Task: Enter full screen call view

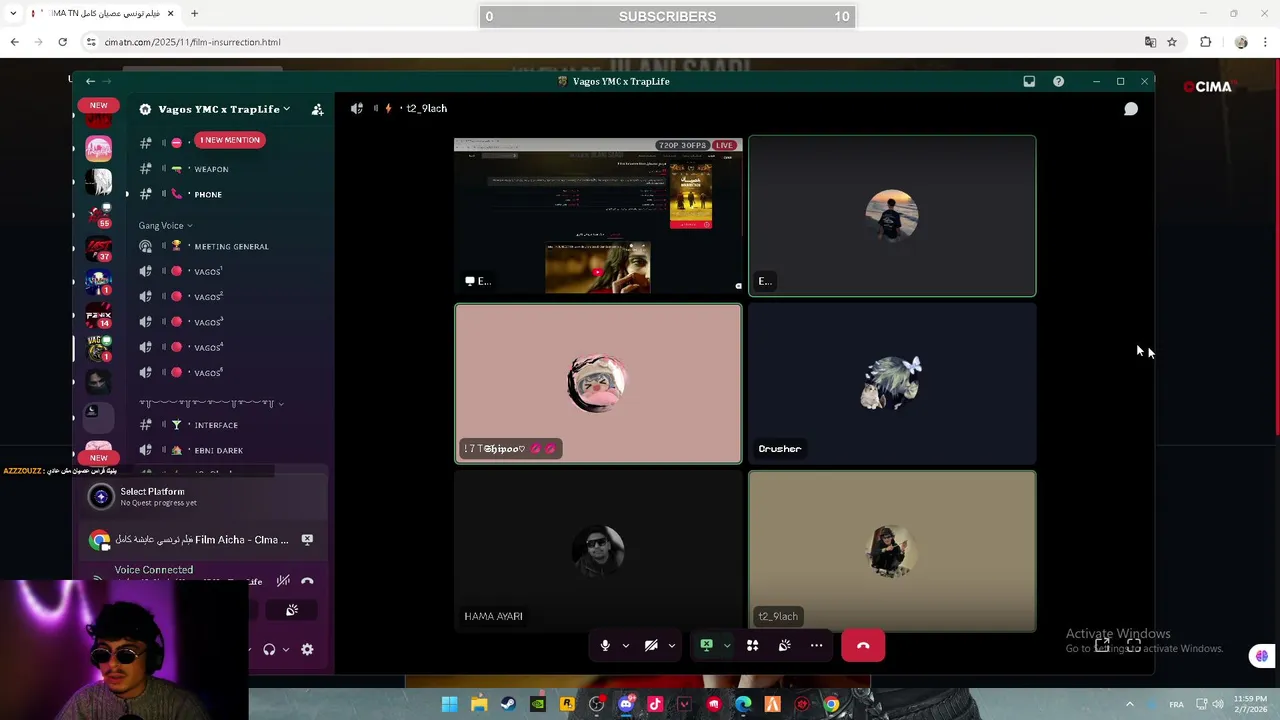Action: (x=1134, y=646)
